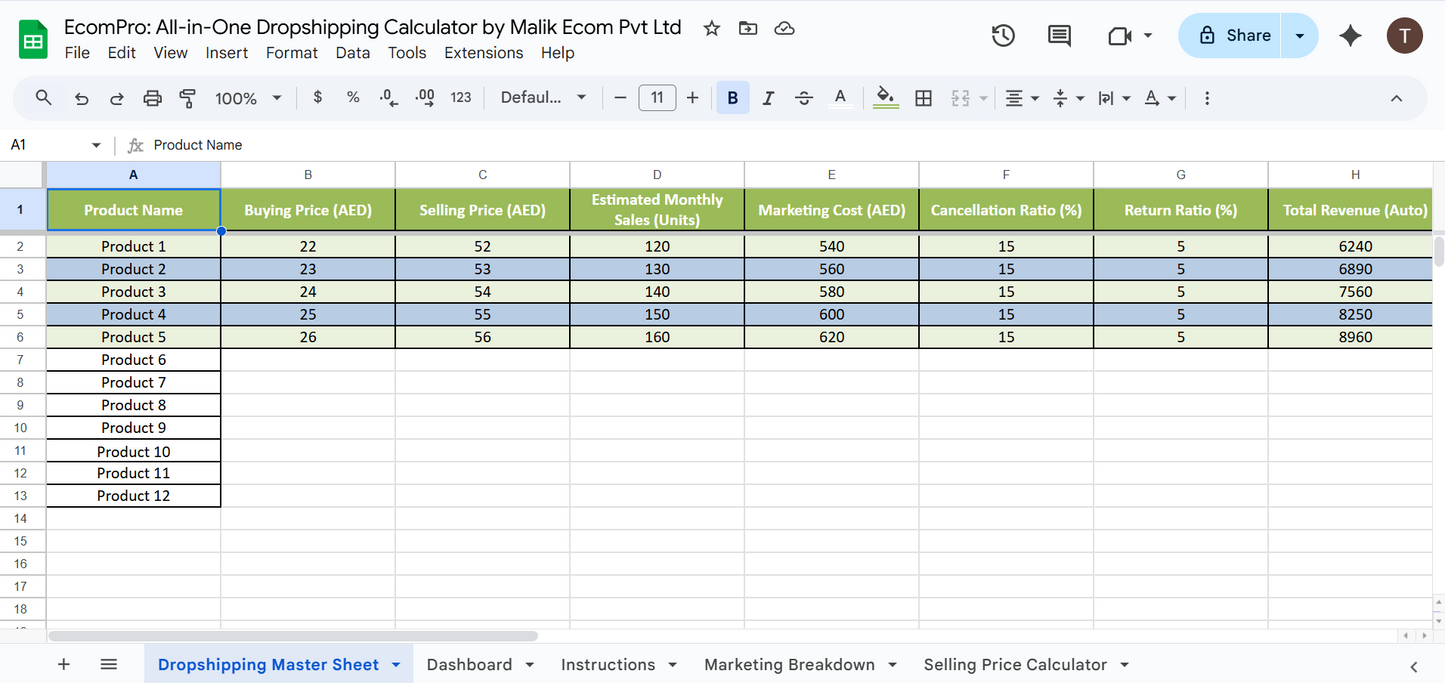This screenshot has height=683, width=1445.
Task: Open the fill color picker
Action: (886, 98)
